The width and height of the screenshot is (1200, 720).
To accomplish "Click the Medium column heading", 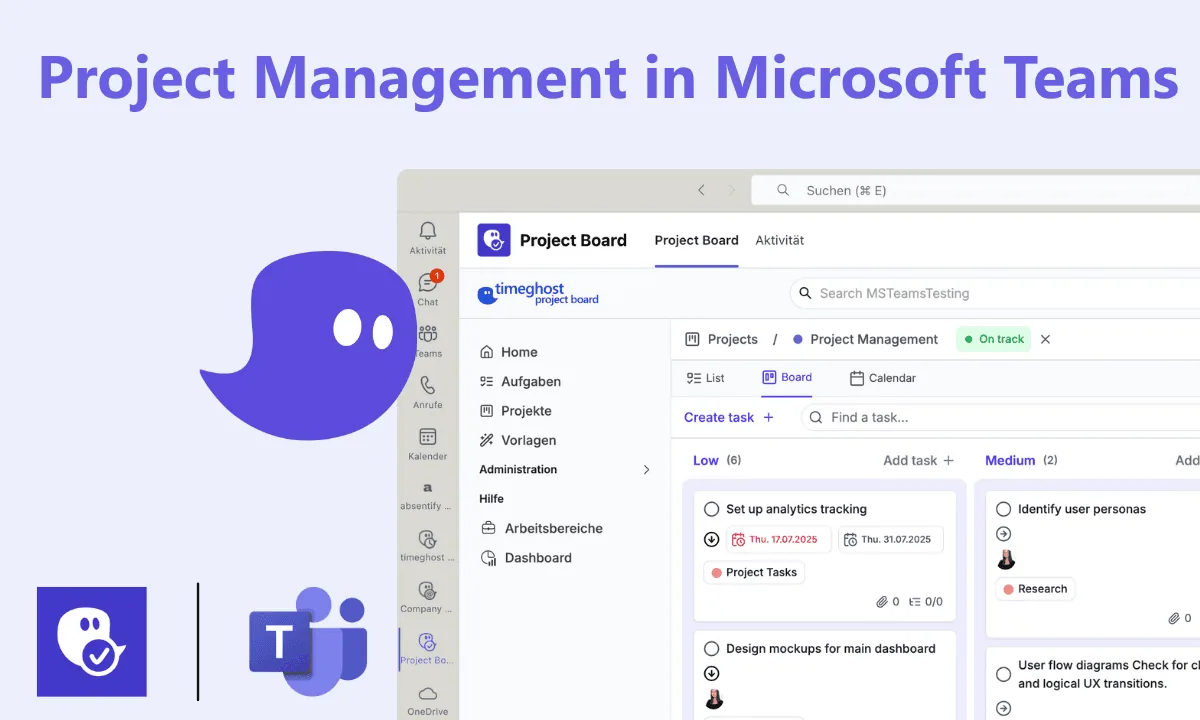I will (x=1010, y=460).
